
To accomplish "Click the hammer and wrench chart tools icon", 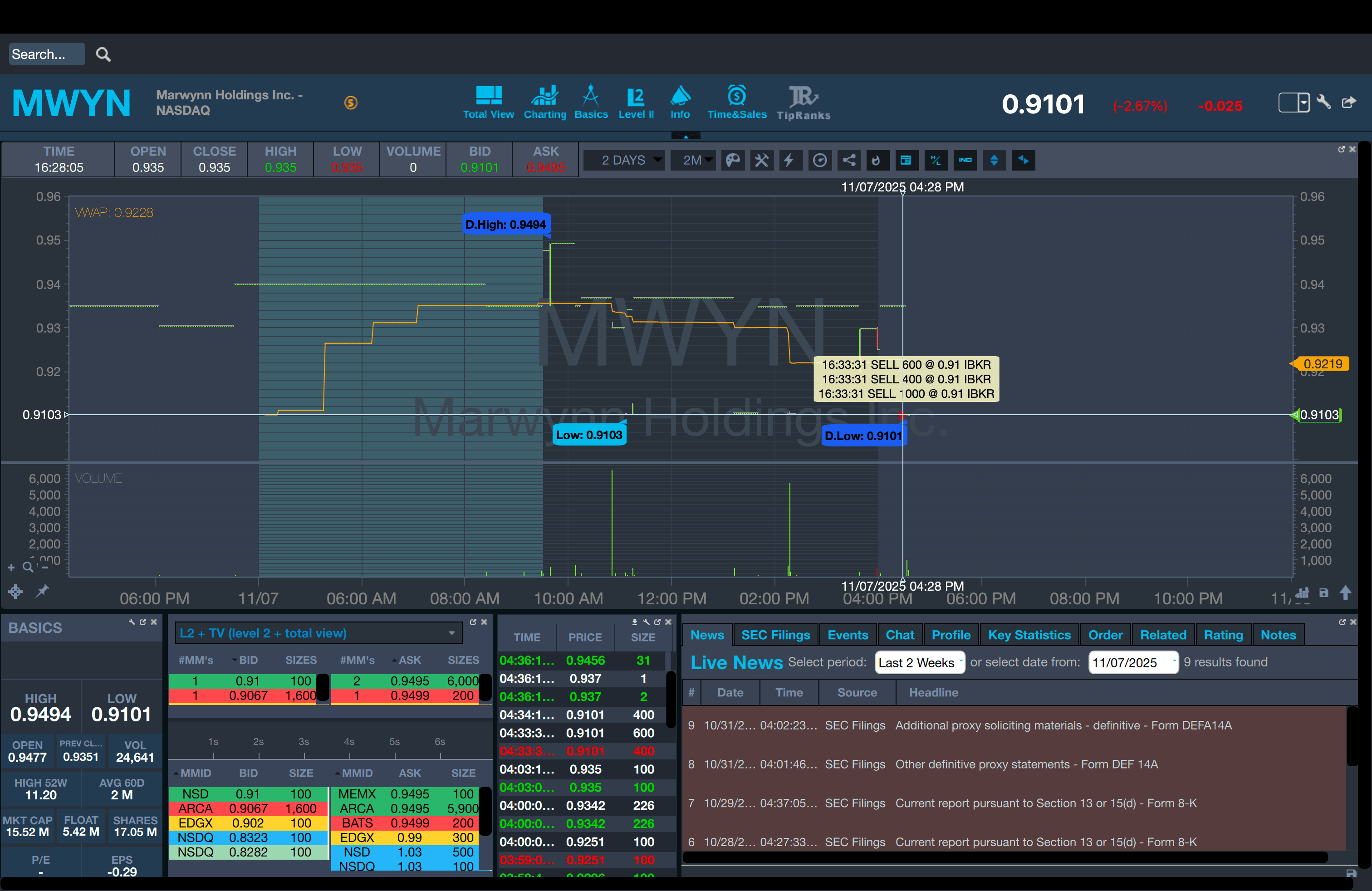I will pos(761,160).
